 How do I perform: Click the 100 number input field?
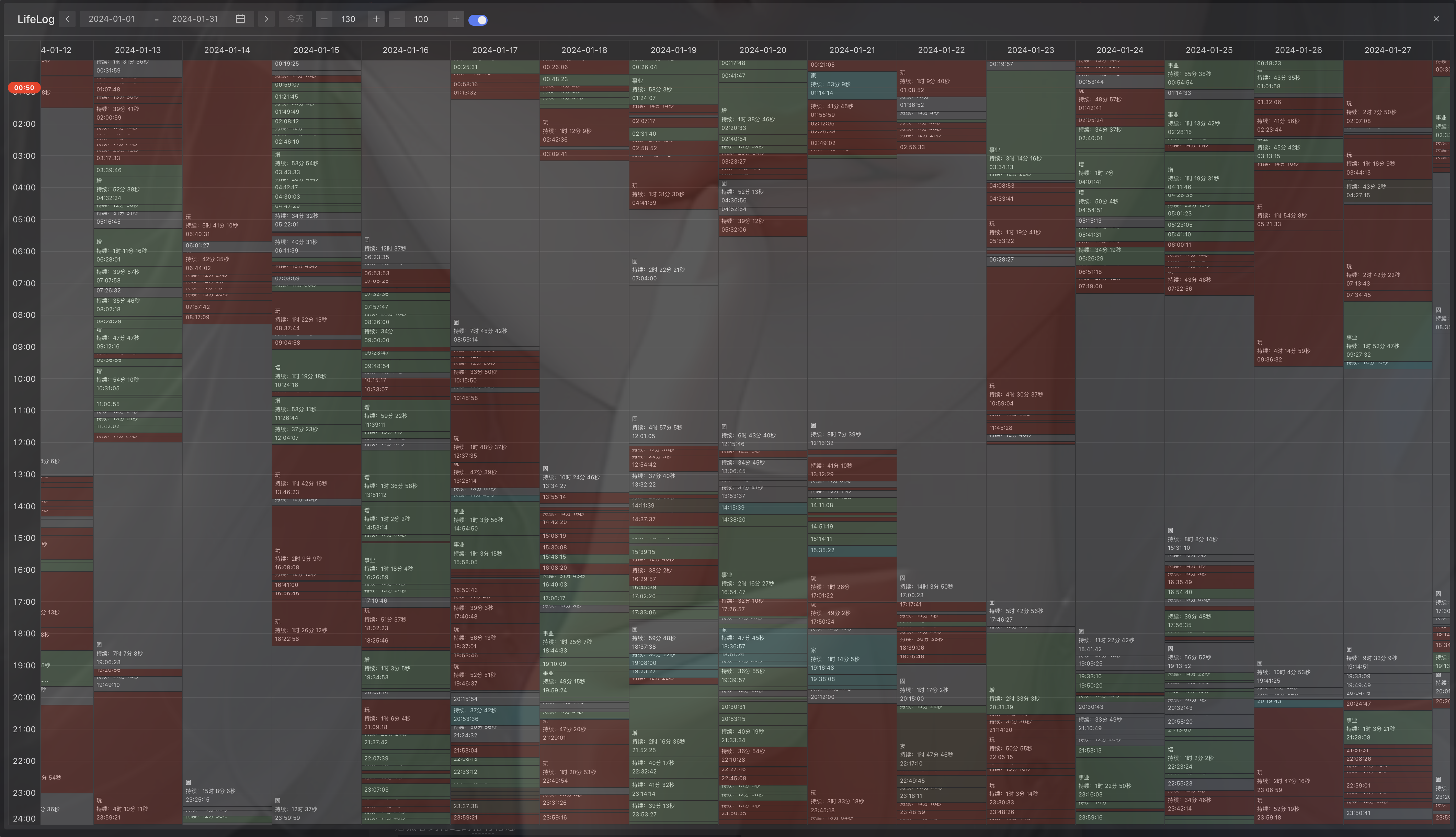pos(421,19)
